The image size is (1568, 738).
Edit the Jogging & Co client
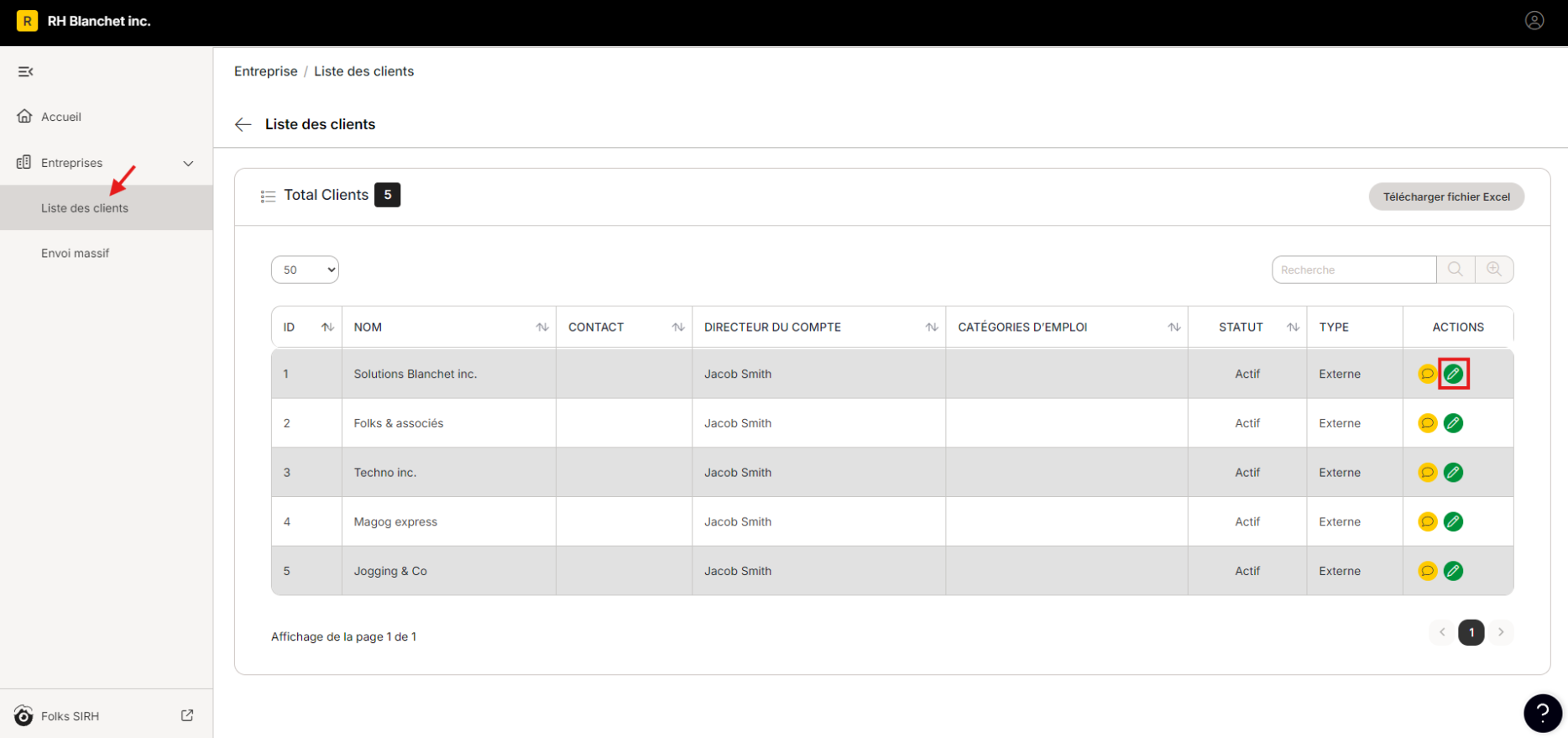1453,571
